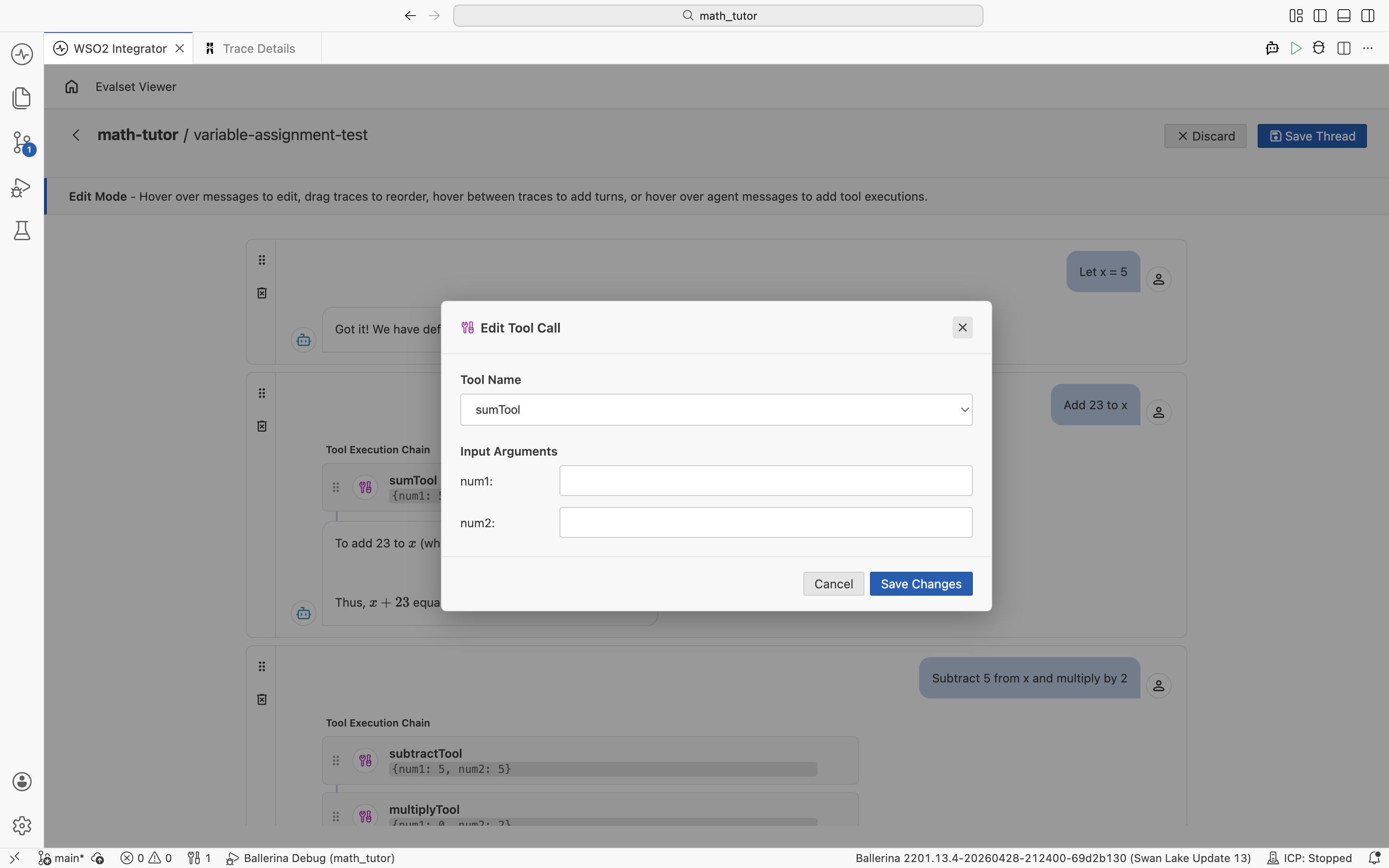Navigate back with the title bar arrow
The height and width of the screenshot is (868, 1389).
[x=410, y=16]
